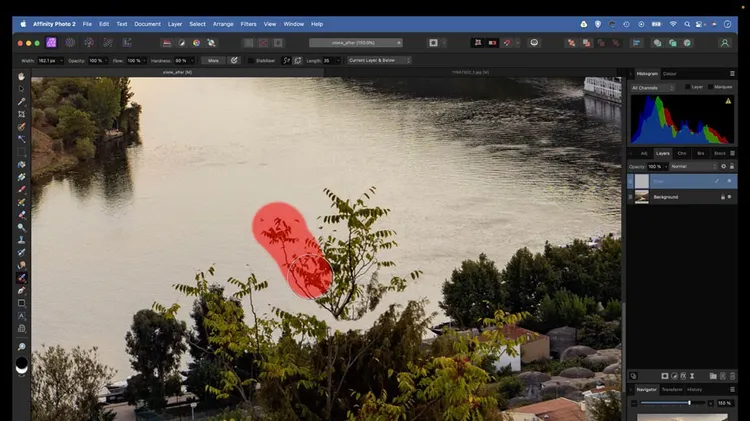
Task: Open the All Channels dropdown
Action: [652, 88]
